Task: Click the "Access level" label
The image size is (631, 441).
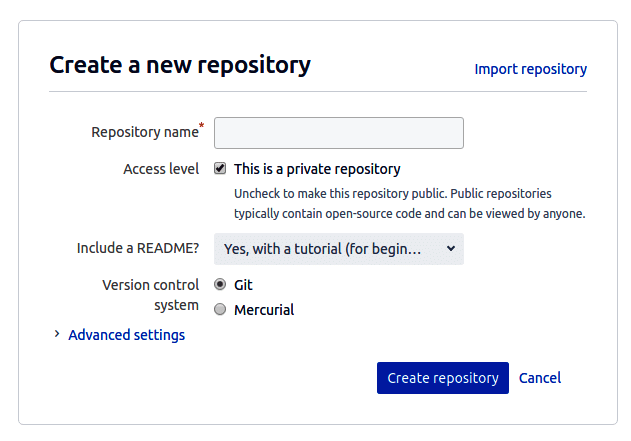Action: 161,169
